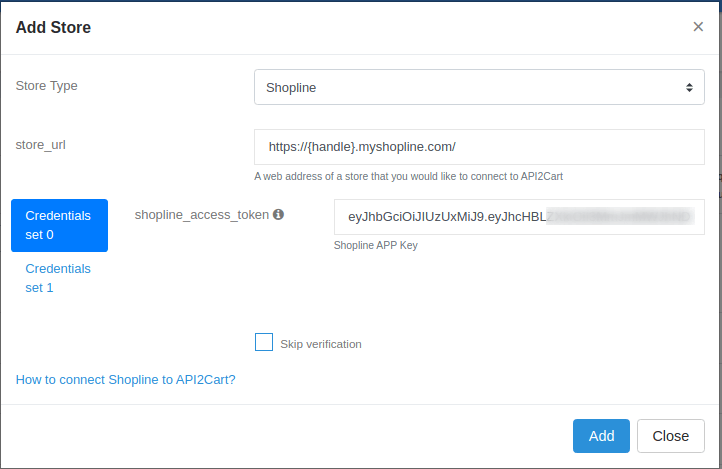This screenshot has width=722, height=469.
Task: Click the shopline_access_token label text
Action: click(x=201, y=214)
